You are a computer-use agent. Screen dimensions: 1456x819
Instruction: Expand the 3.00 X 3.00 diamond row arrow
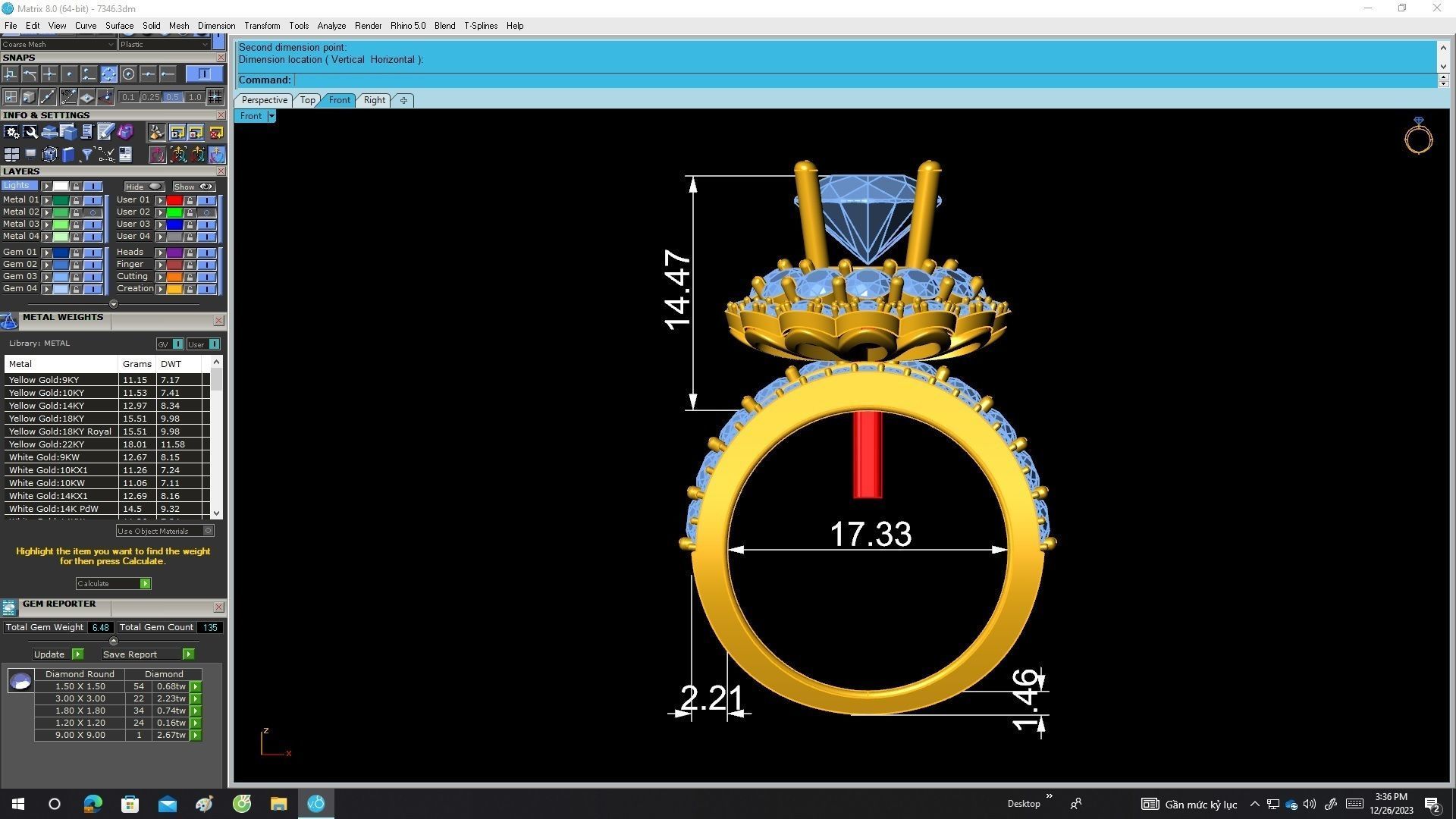pyautogui.click(x=196, y=698)
